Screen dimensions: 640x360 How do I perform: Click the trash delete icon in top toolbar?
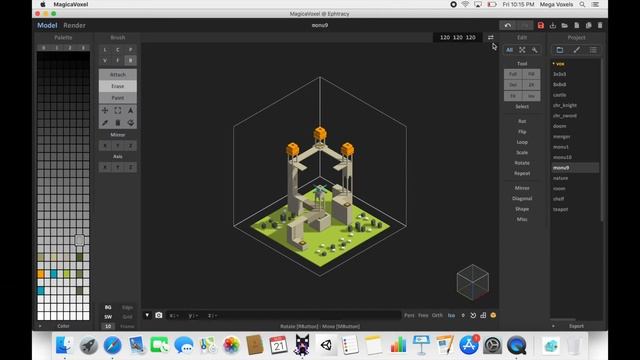(600, 25)
